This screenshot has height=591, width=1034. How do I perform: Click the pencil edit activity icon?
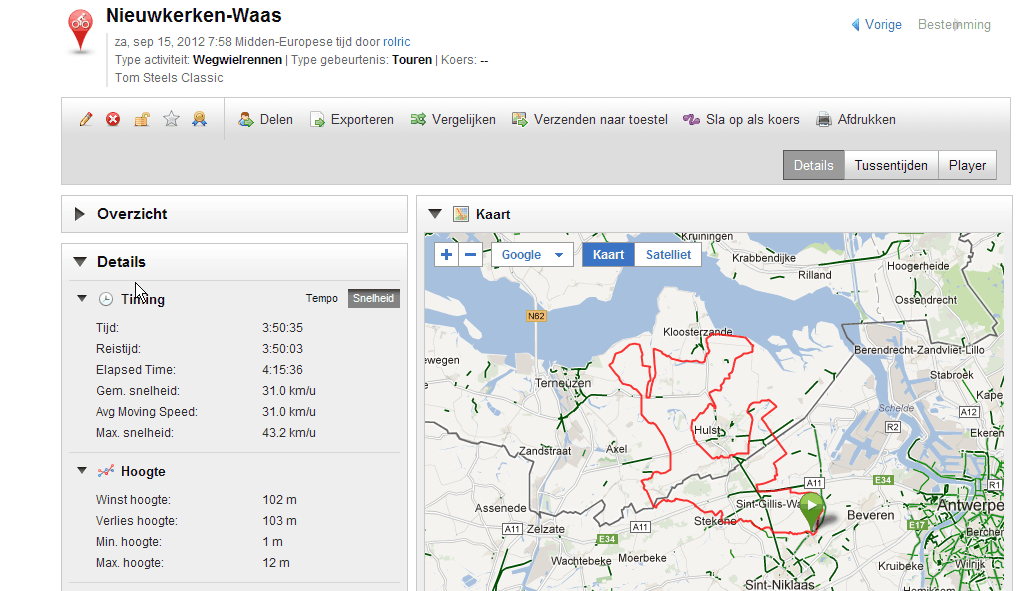coord(86,119)
